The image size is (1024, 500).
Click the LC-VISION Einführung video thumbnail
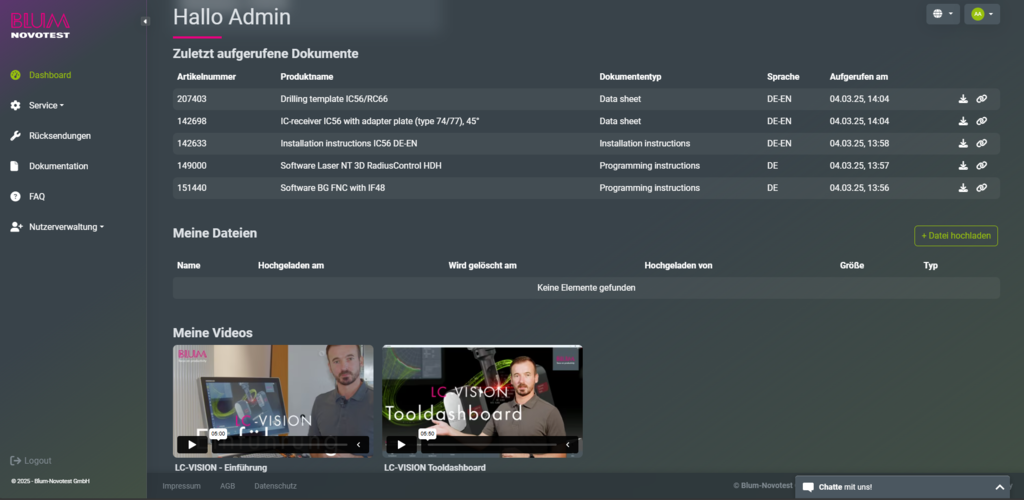tap(273, 401)
